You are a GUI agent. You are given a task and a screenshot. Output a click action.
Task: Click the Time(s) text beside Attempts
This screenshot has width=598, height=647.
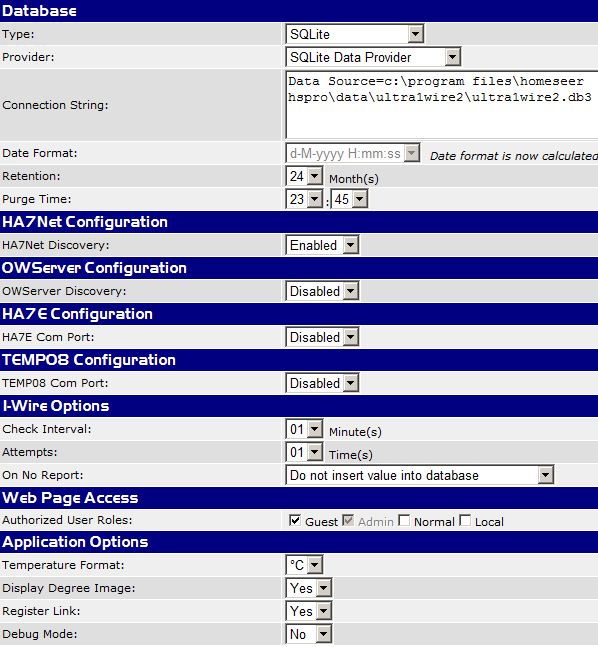(351, 455)
